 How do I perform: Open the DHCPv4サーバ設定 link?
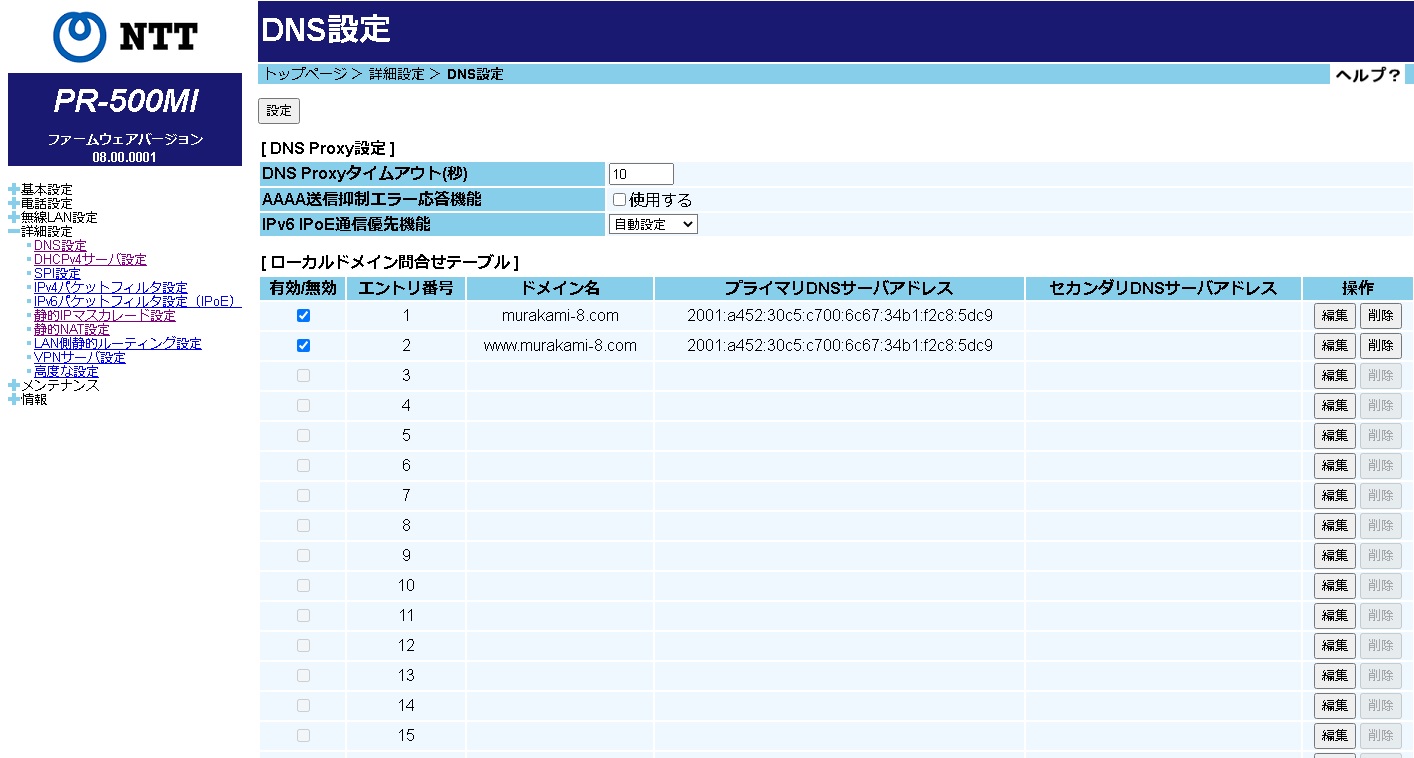point(90,260)
